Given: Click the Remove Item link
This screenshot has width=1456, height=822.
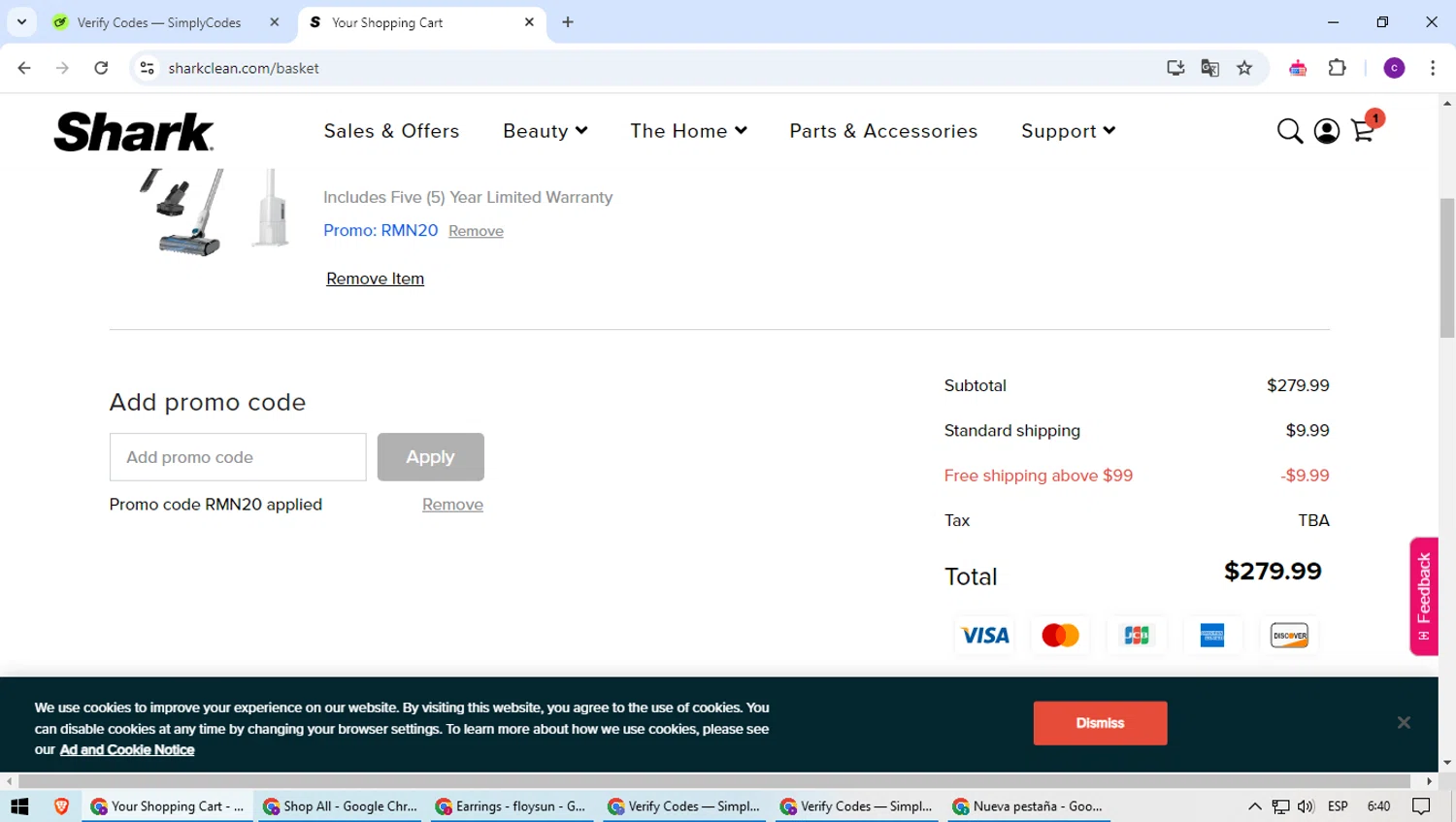Looking at the screenshot, I should click(375, 279).
